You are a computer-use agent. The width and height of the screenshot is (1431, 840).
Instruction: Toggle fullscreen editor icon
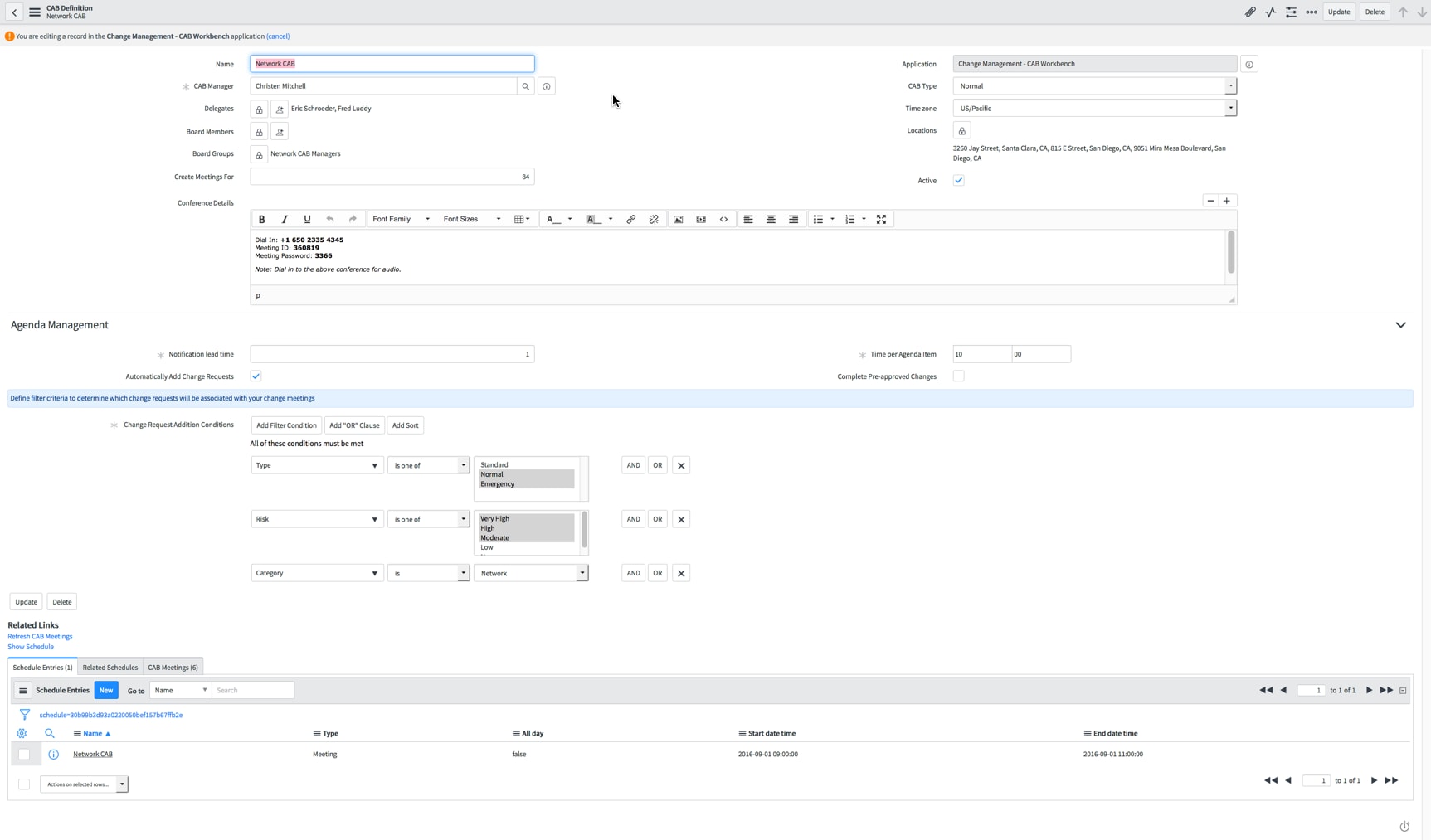point(881,220)
